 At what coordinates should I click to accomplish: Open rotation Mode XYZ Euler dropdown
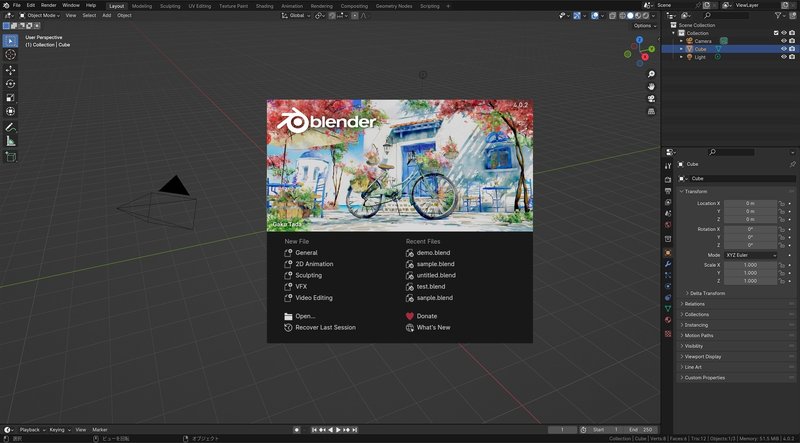tap(750, 255)
